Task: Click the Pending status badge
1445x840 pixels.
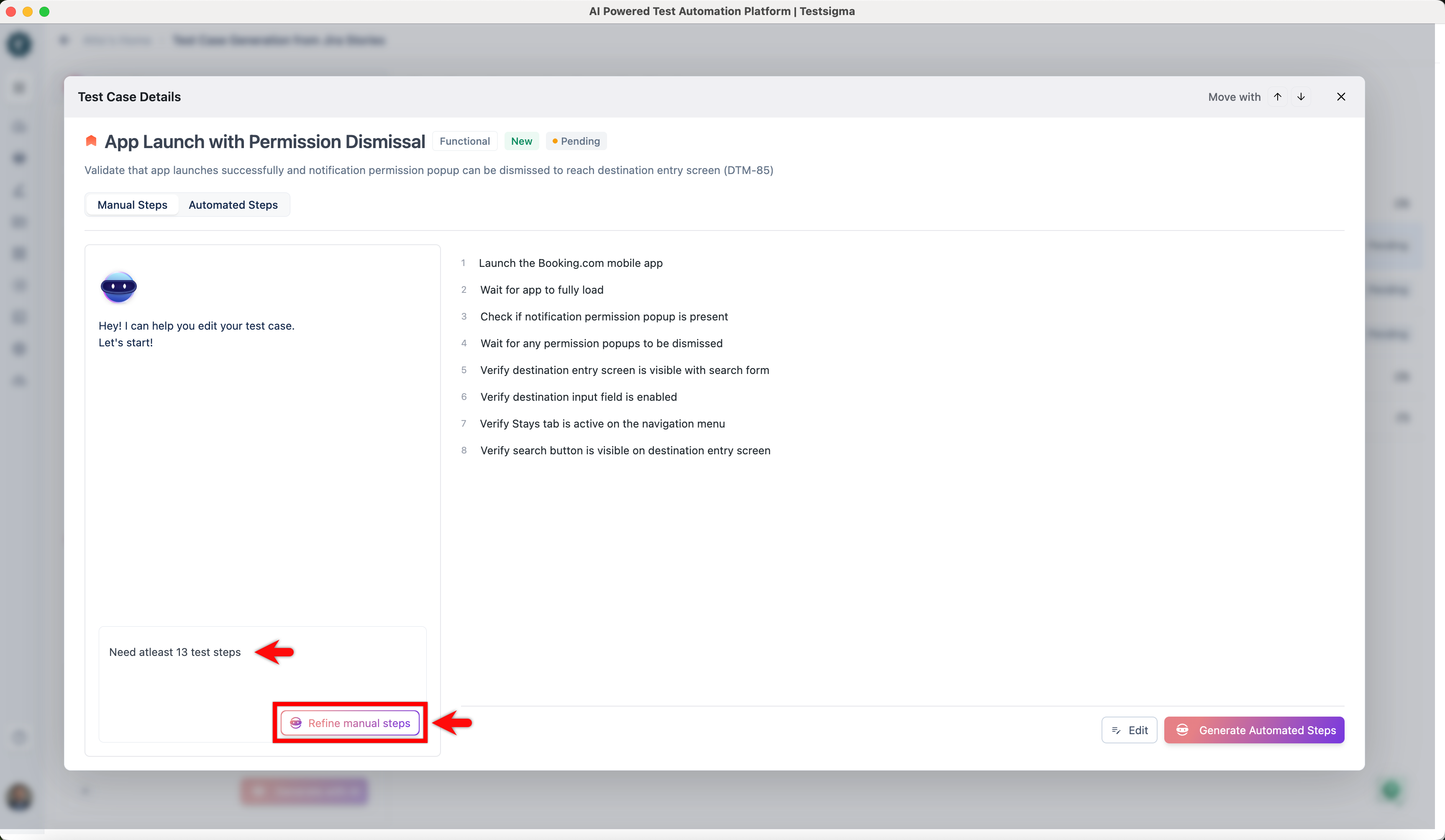Action: click(x=576, y=141)
